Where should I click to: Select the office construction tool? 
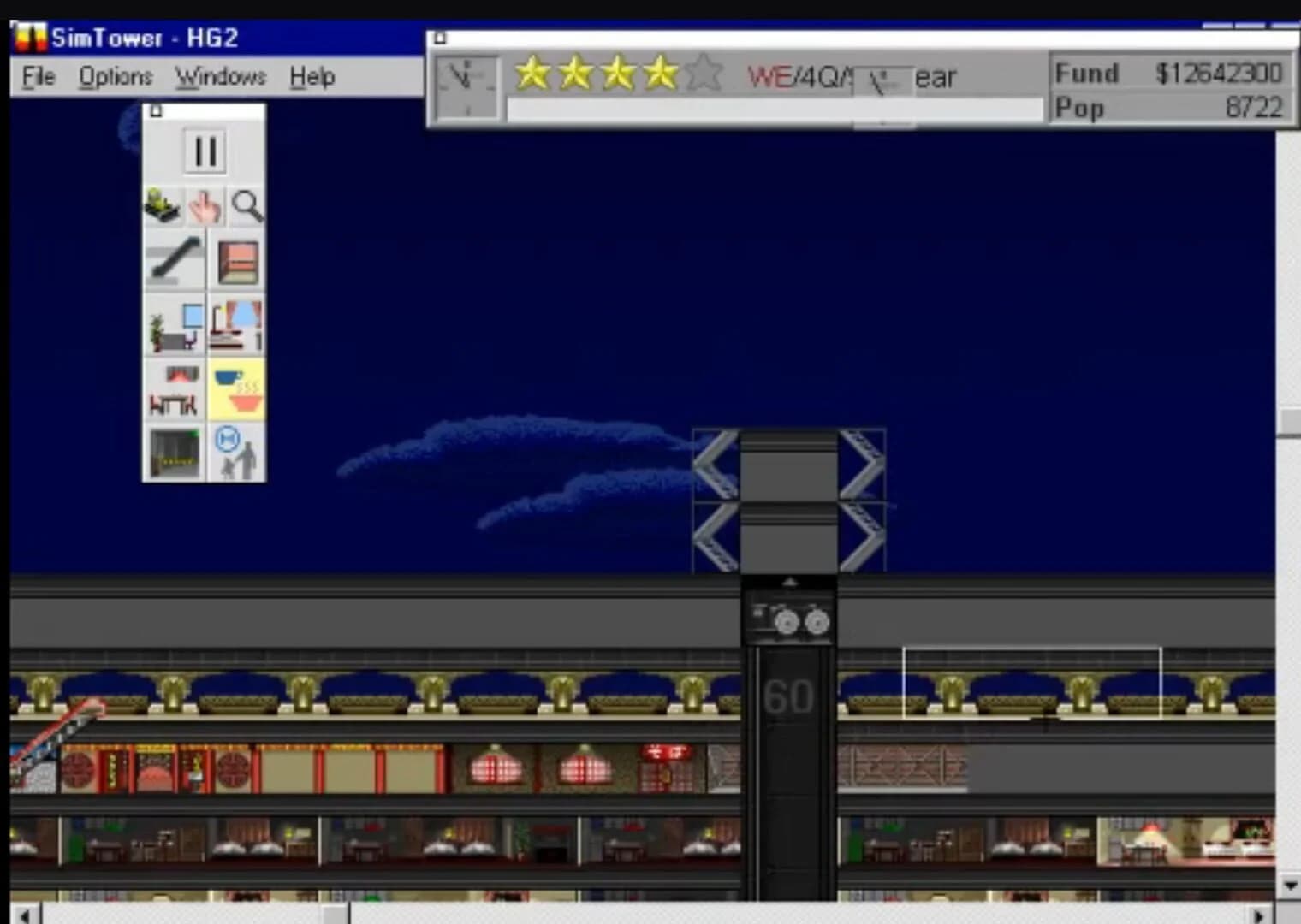click(x=174, y=325)
